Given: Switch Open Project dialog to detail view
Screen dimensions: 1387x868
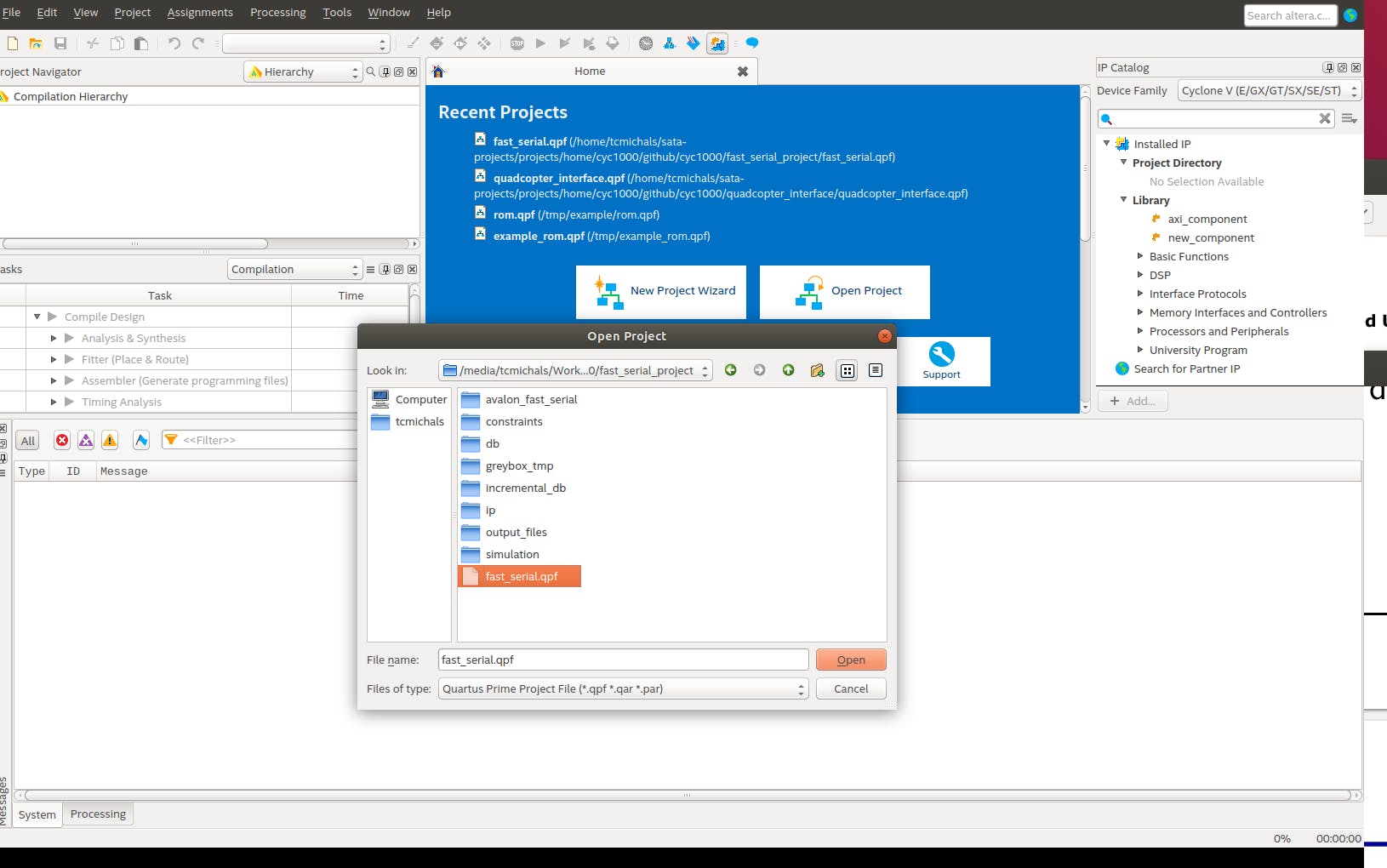Looking at the screenshot, I should [x=876, y=370].
